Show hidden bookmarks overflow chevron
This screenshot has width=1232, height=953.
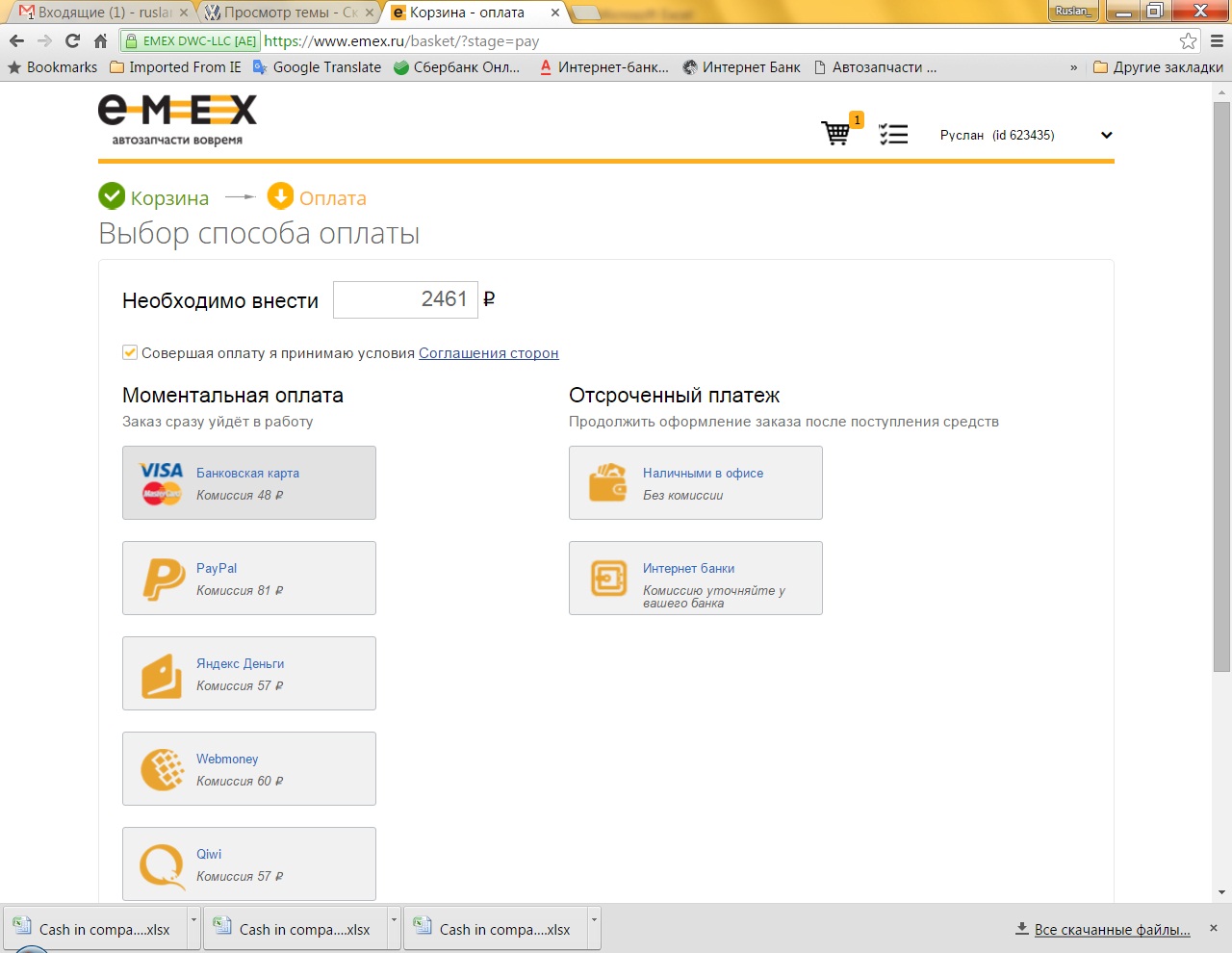[1073, 68]
